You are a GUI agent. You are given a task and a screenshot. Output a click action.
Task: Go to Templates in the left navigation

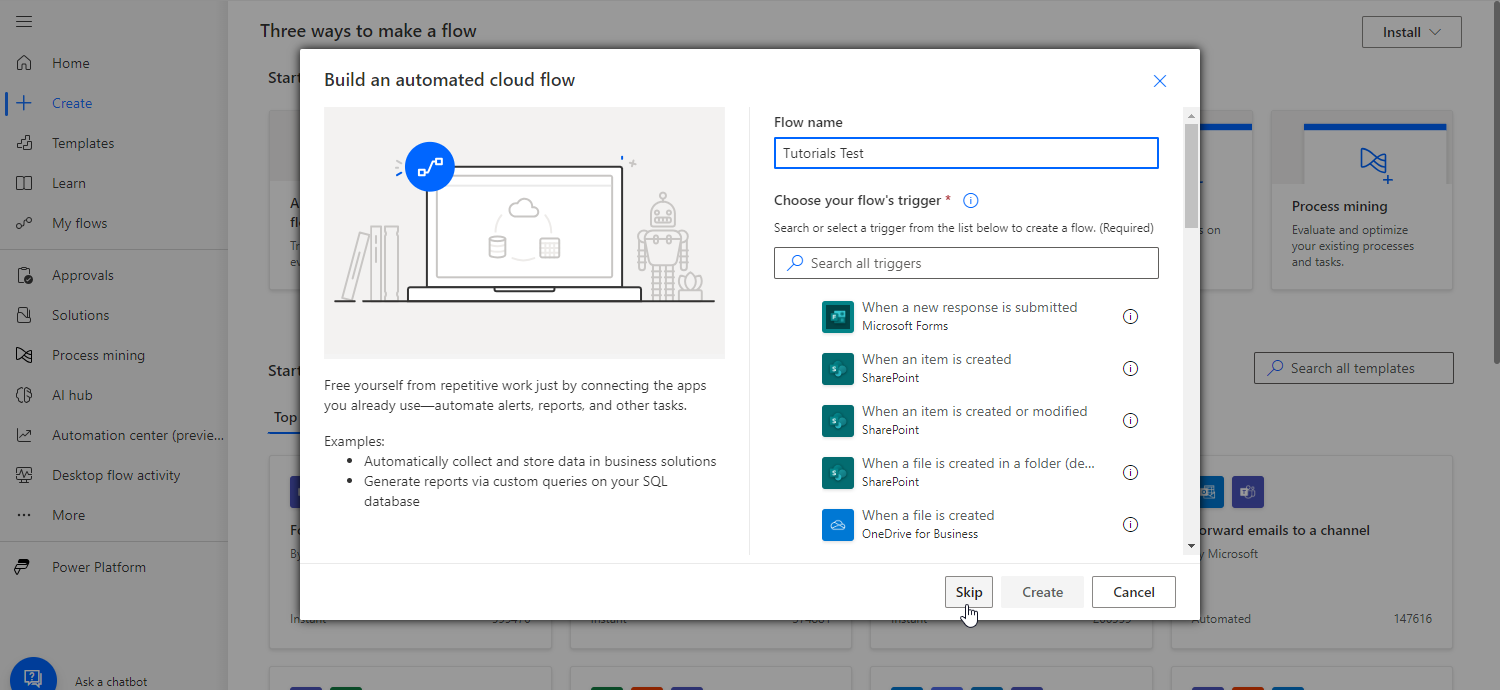point(83,143)
